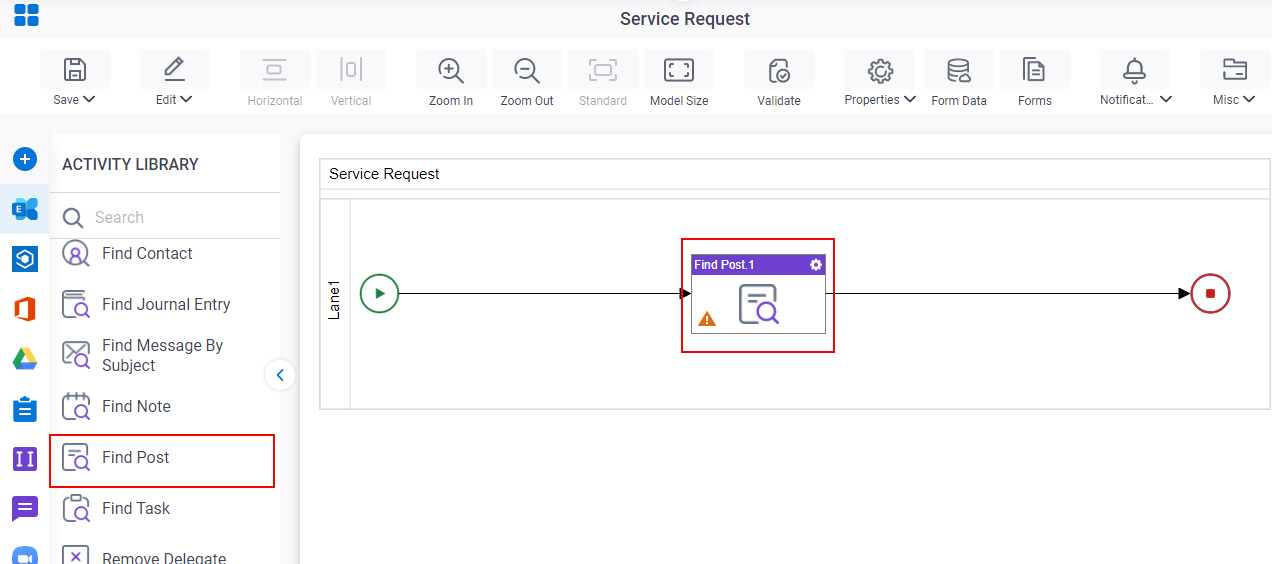Viewport: 1272px width, 564px height.
Task: Open the Form Data icon
Action: click(959, 70)
